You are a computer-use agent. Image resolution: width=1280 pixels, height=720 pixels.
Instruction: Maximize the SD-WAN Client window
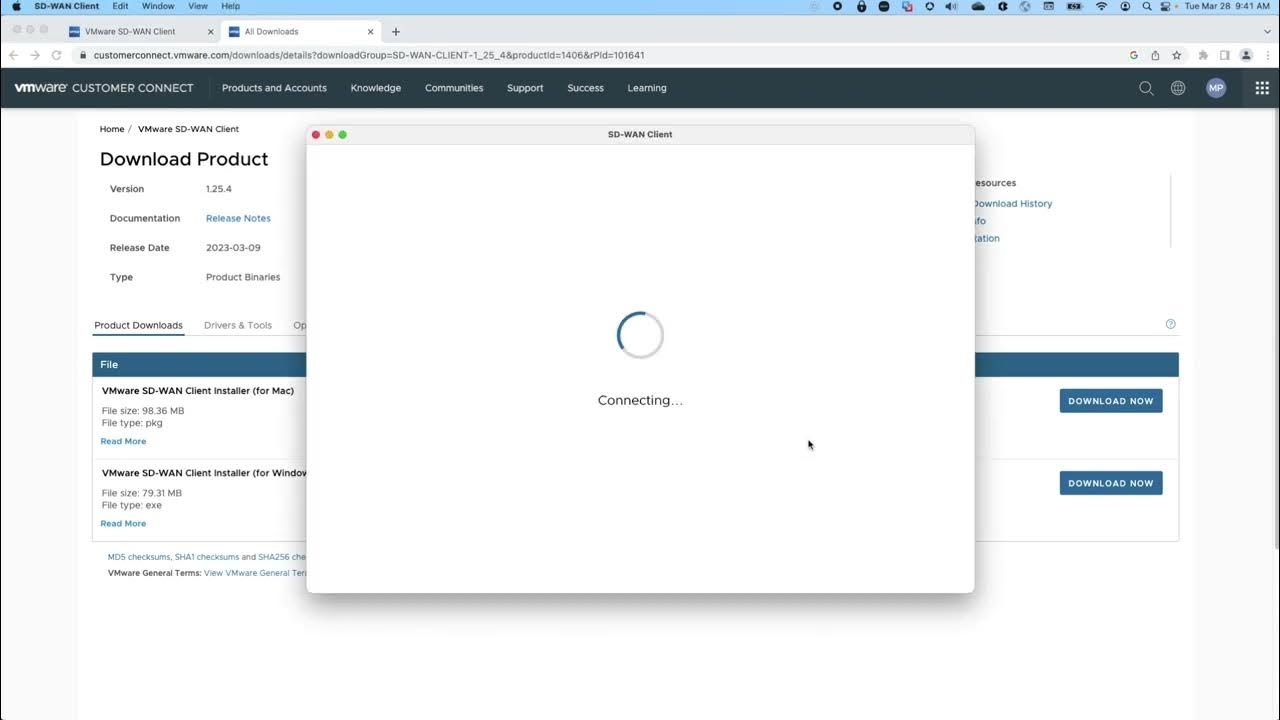point(342,134)
